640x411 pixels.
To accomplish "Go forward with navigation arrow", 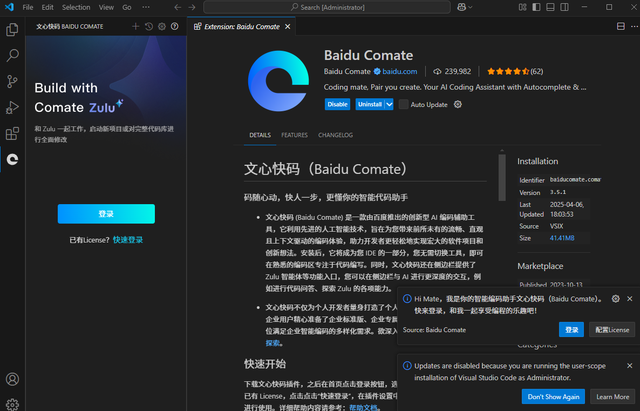I will [192, 7].
